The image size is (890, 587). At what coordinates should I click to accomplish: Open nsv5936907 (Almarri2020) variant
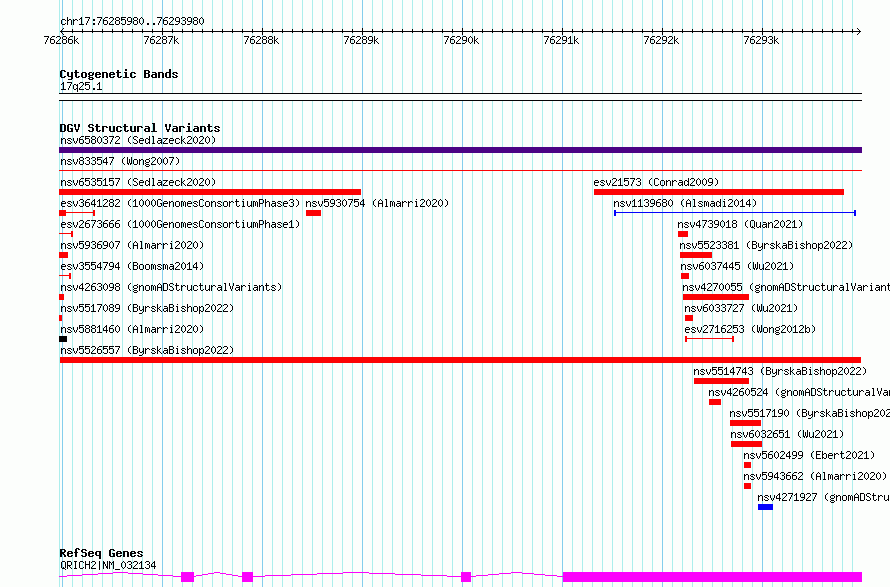click(x=132, y=245)
